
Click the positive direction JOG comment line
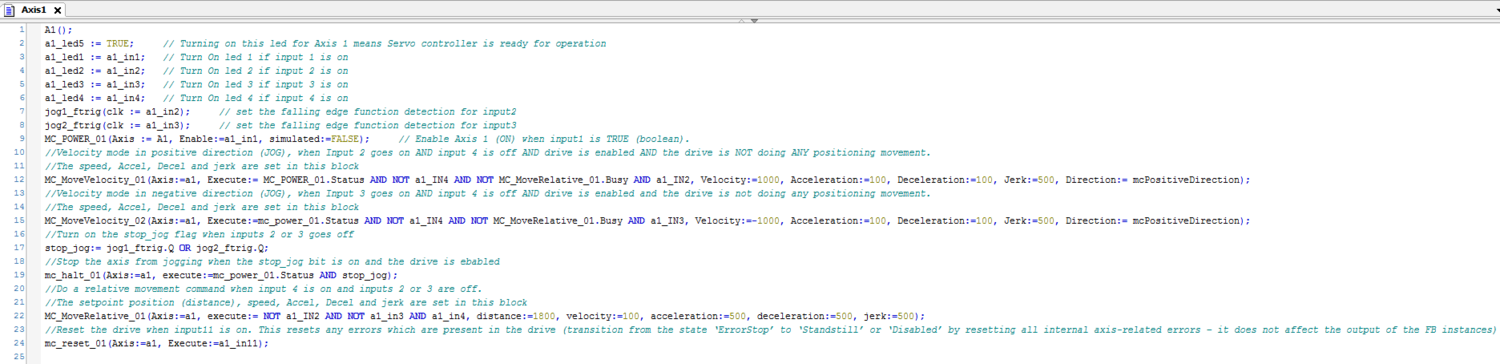(488, 152)
